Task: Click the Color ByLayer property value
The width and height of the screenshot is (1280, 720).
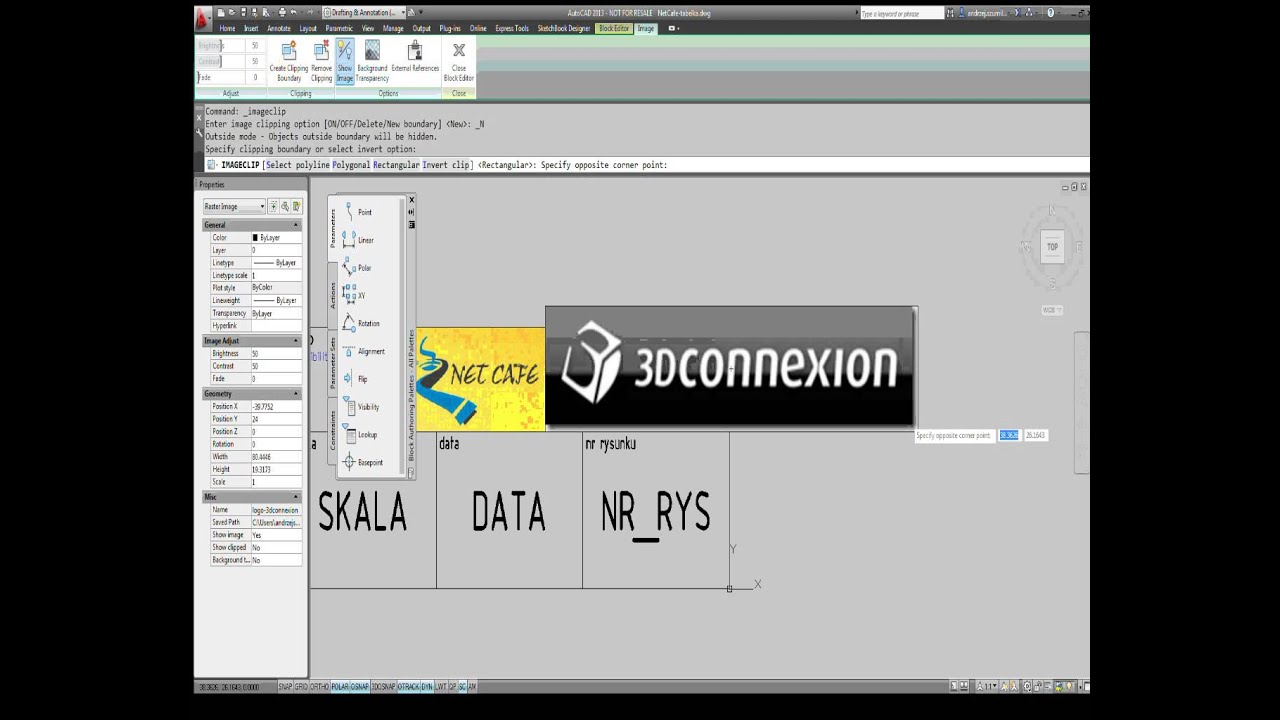Action: (276, 238)
